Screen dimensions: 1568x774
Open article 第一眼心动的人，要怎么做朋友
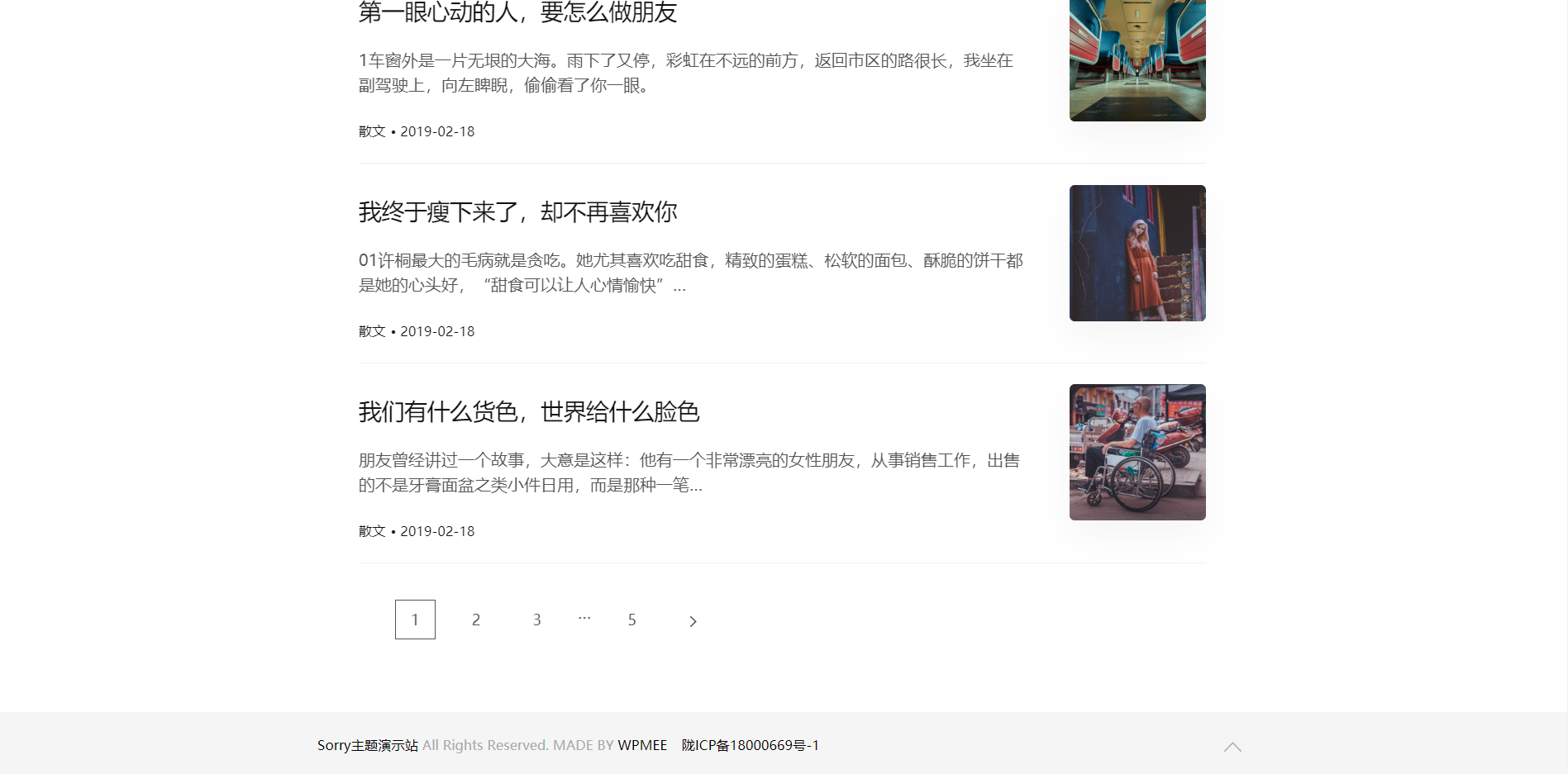517,12
